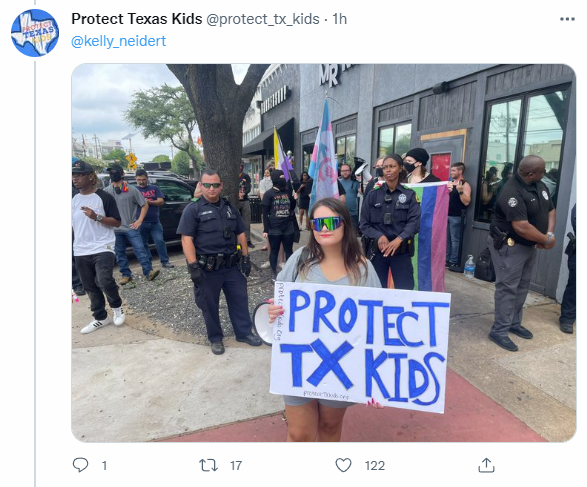Image resolution: width=587 pixels, height=487 pixels.
Task: Click the Protect Texas Kids display name
Action: coord(137,19)
